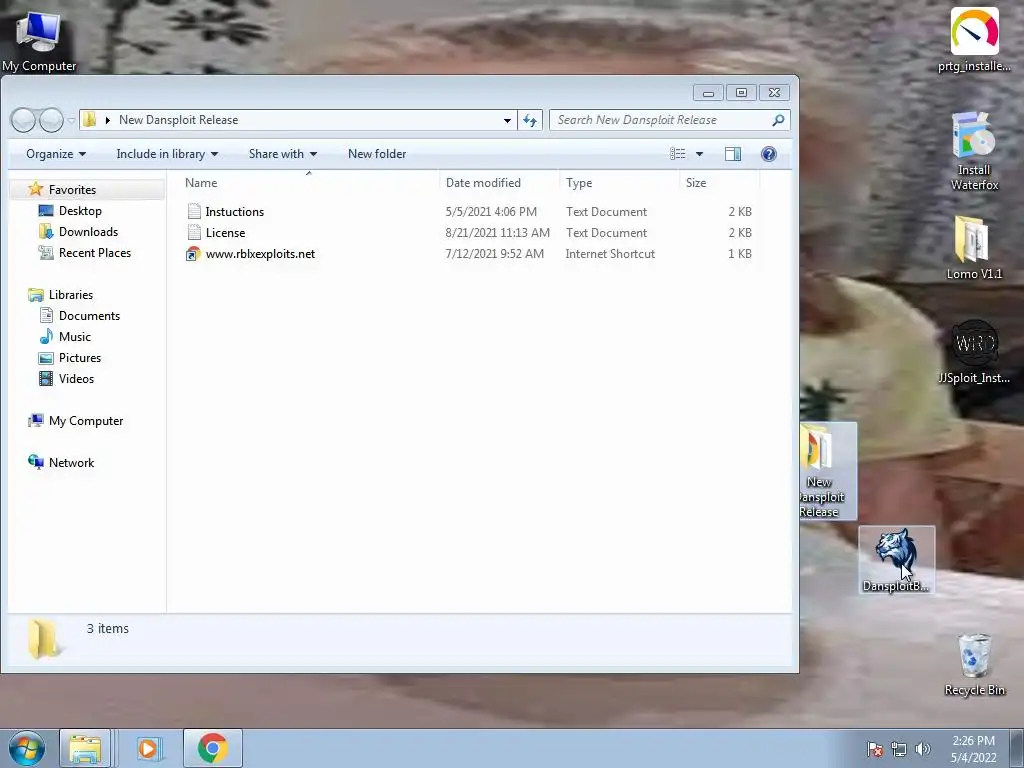The height and width of the screenshot is (768, 1024).
Task: Open Windows Media Player taskbar icon
Action: pyautogui.click(x=148, y=748)
